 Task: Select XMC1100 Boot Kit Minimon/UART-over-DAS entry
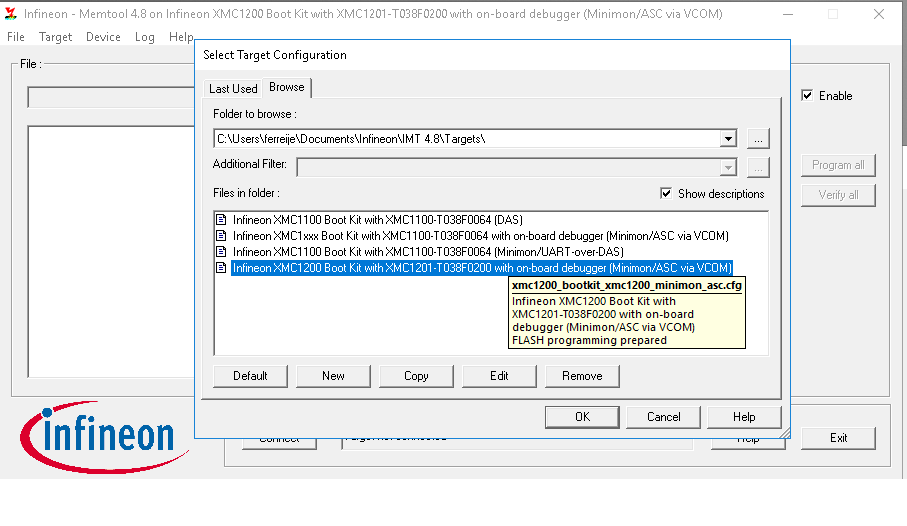point(428,252)
